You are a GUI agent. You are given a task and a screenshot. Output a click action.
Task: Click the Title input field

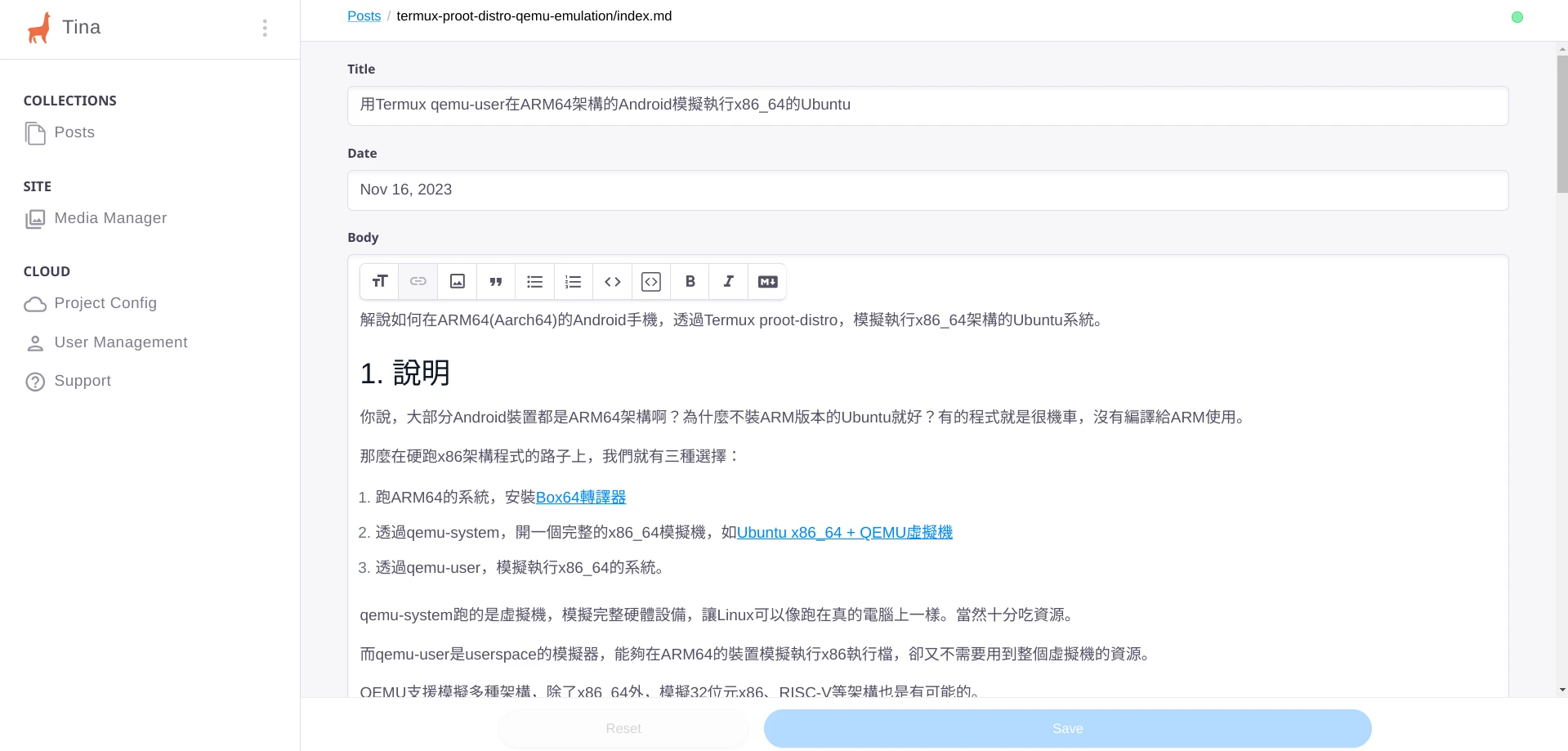click(927, 105)
